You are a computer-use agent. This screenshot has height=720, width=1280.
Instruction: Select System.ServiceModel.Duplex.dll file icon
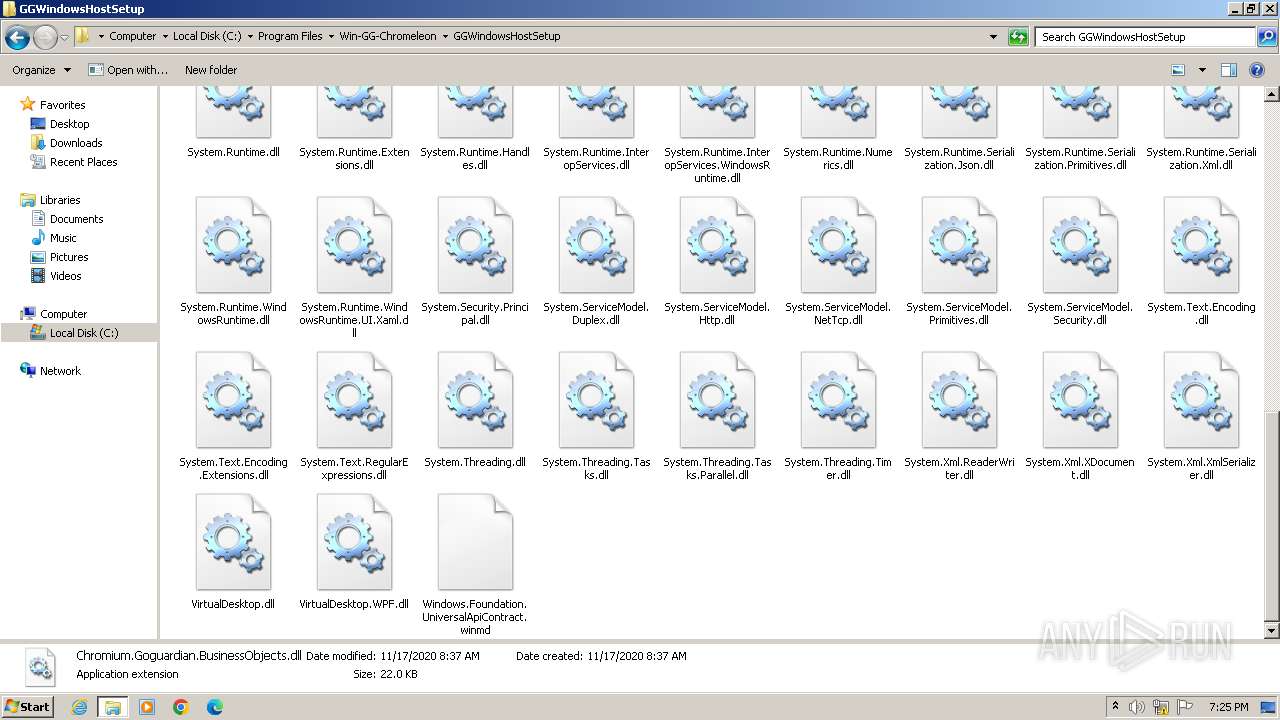(596, 245)
